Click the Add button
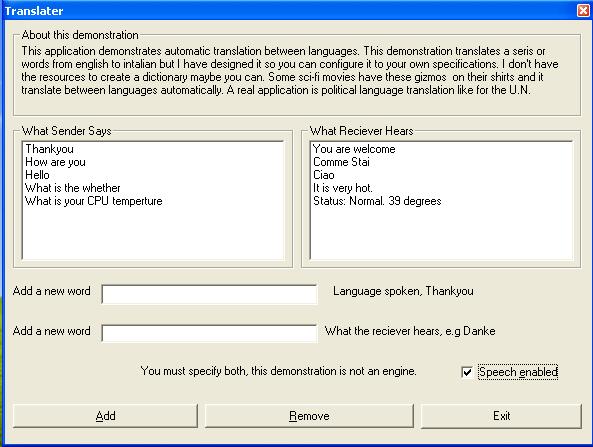This screenshot has width=593, height=447. coord(105,416)
